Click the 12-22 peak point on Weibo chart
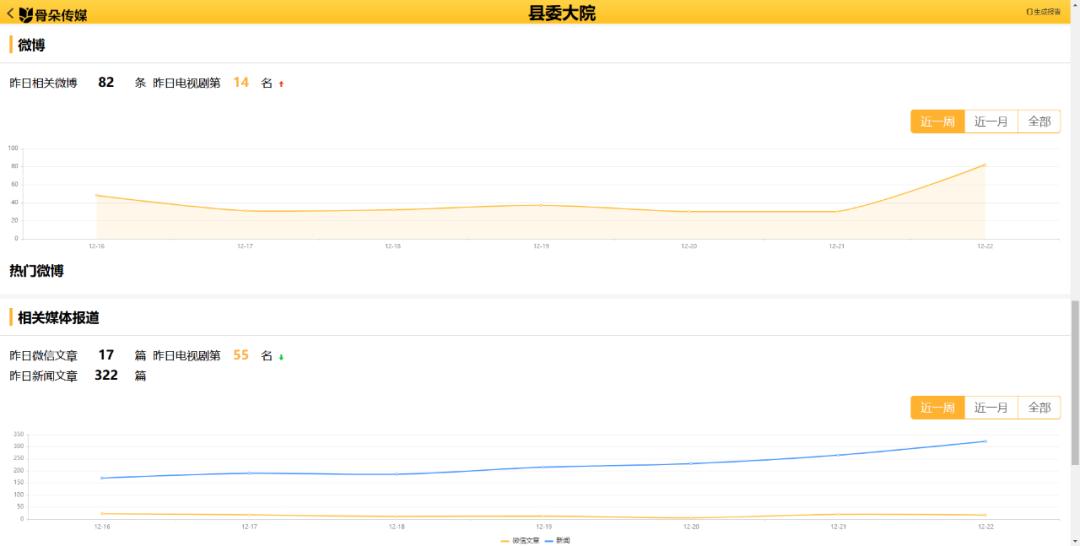 coord(984,165)
